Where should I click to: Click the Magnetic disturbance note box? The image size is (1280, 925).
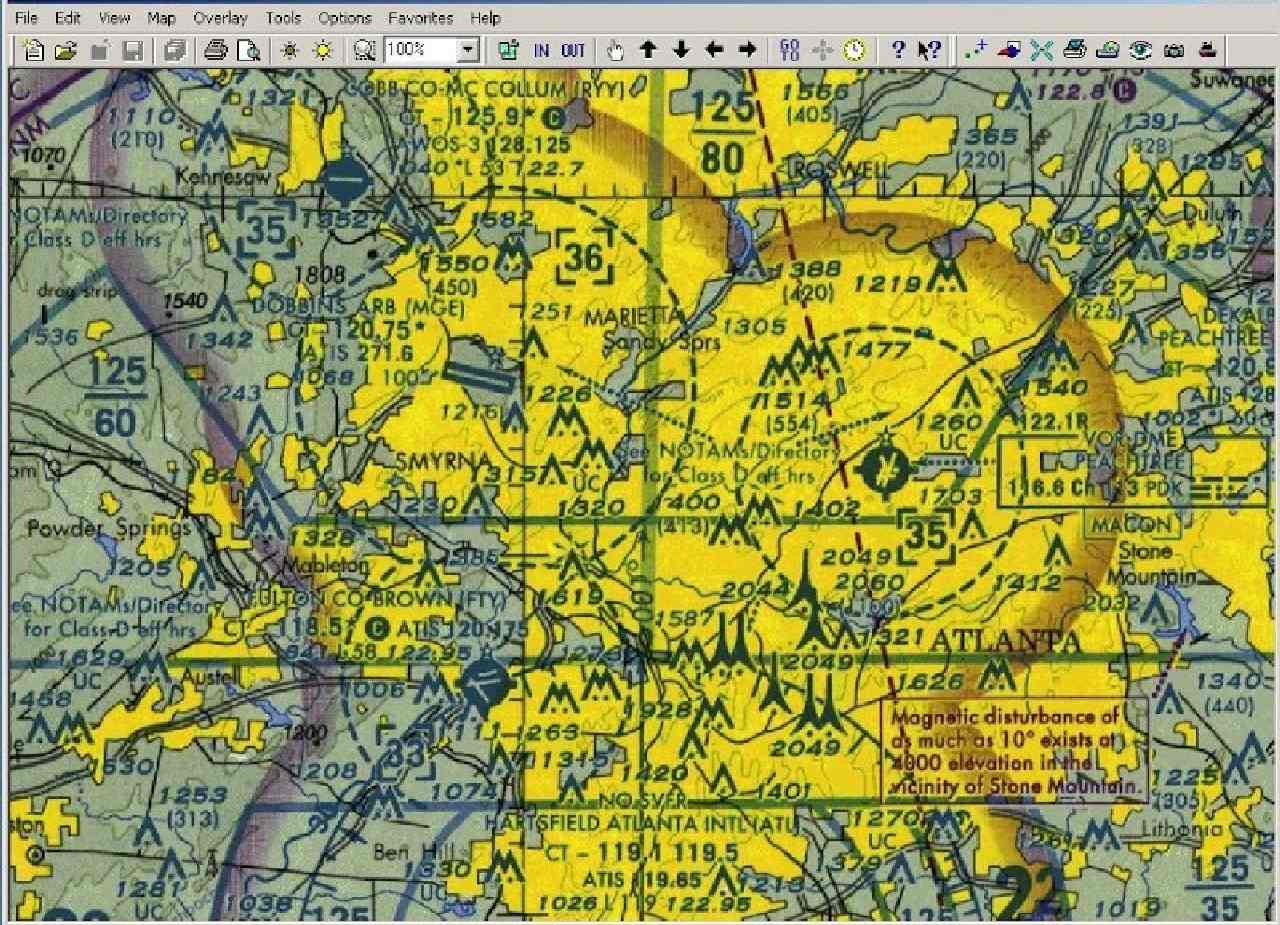pyautogui.click(x=1017, y=752)
